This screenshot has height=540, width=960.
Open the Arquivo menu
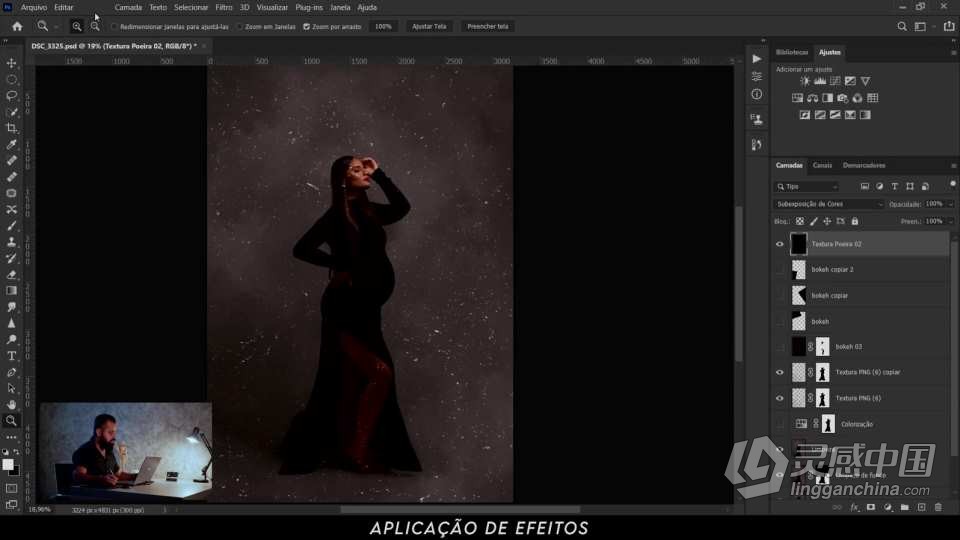(x=34, y=7)
